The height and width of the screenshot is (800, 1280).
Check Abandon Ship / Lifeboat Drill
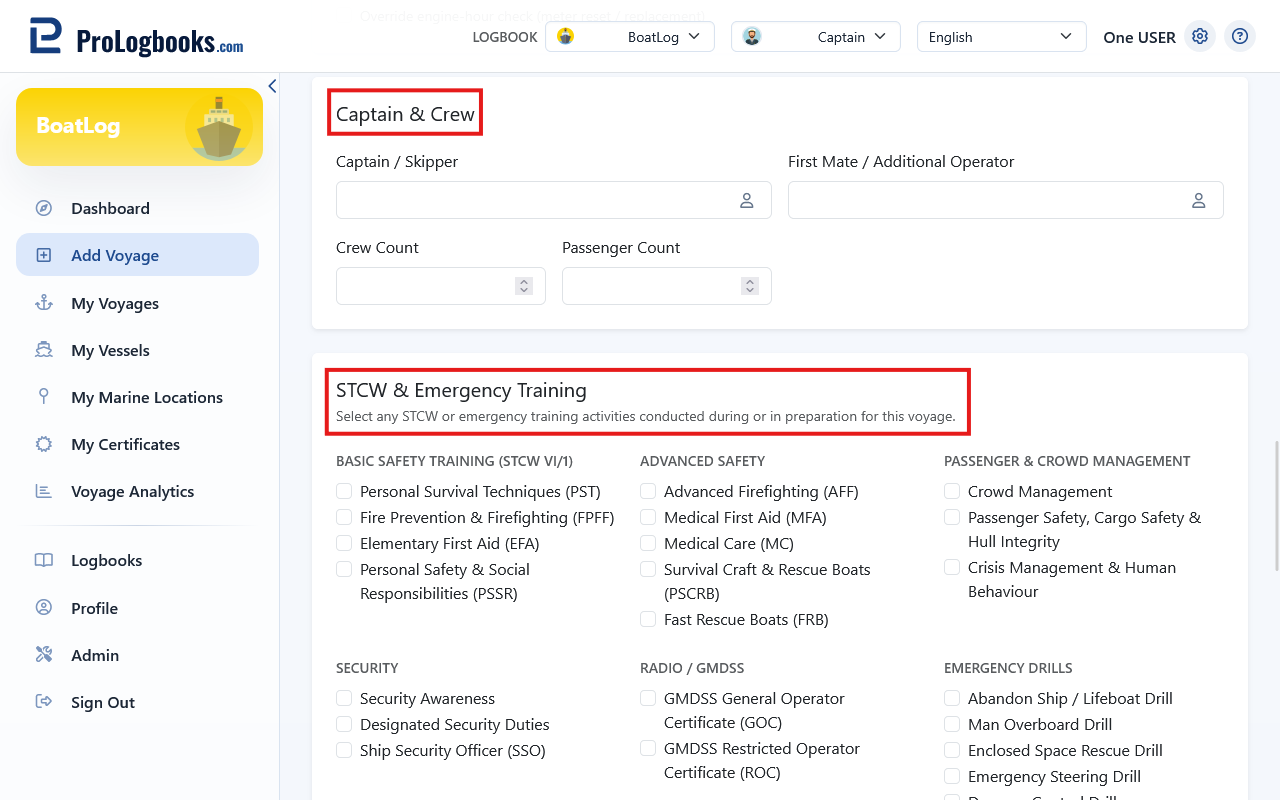click(952, 698)
